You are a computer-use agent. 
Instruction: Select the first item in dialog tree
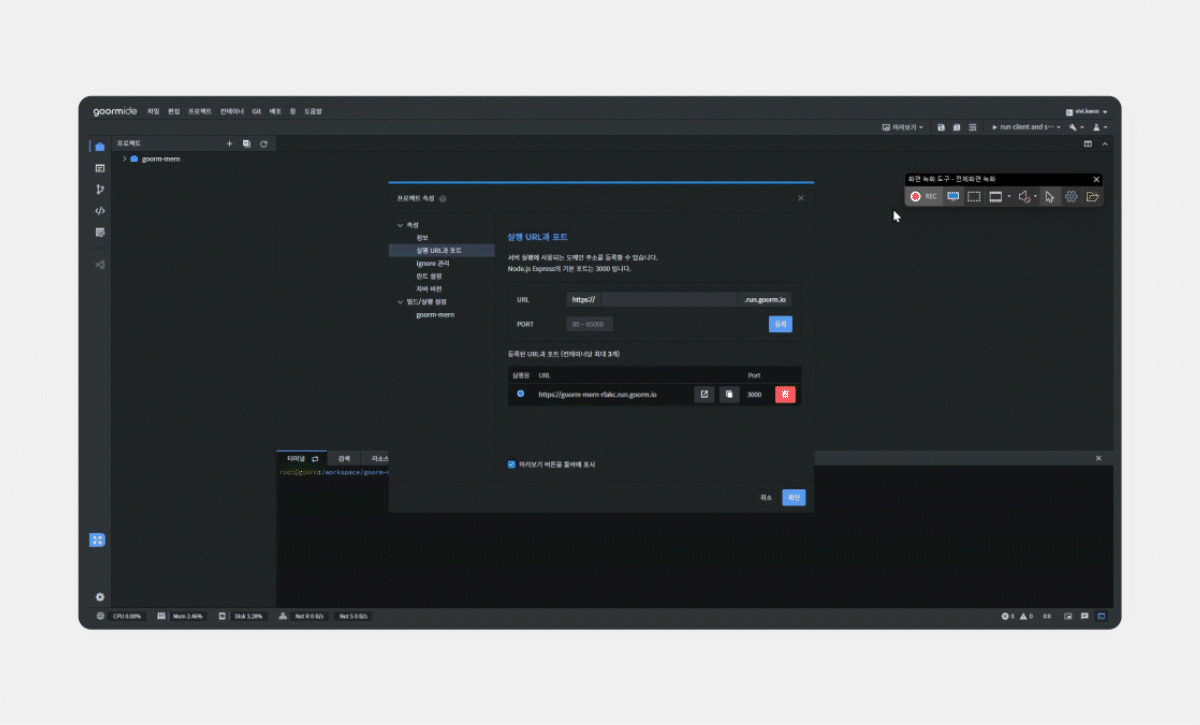tap(422, 237)
